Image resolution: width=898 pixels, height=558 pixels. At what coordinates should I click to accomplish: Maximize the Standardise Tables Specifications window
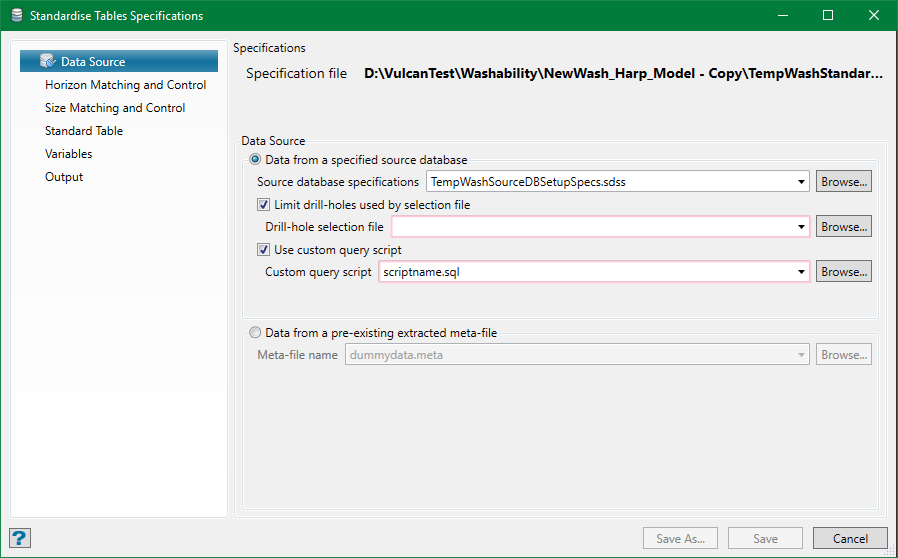[x=828, y=16]
